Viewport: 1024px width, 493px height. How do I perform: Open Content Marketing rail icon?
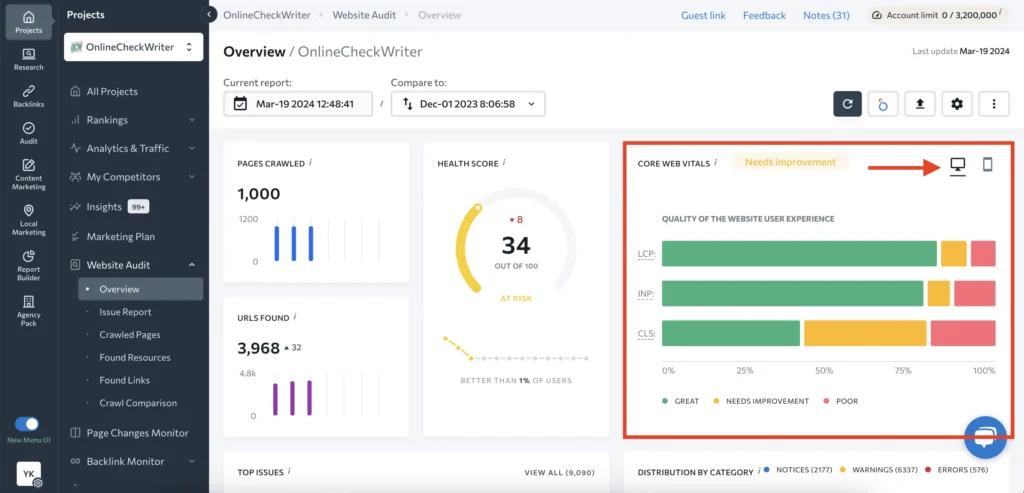click(x=29, y=174)
